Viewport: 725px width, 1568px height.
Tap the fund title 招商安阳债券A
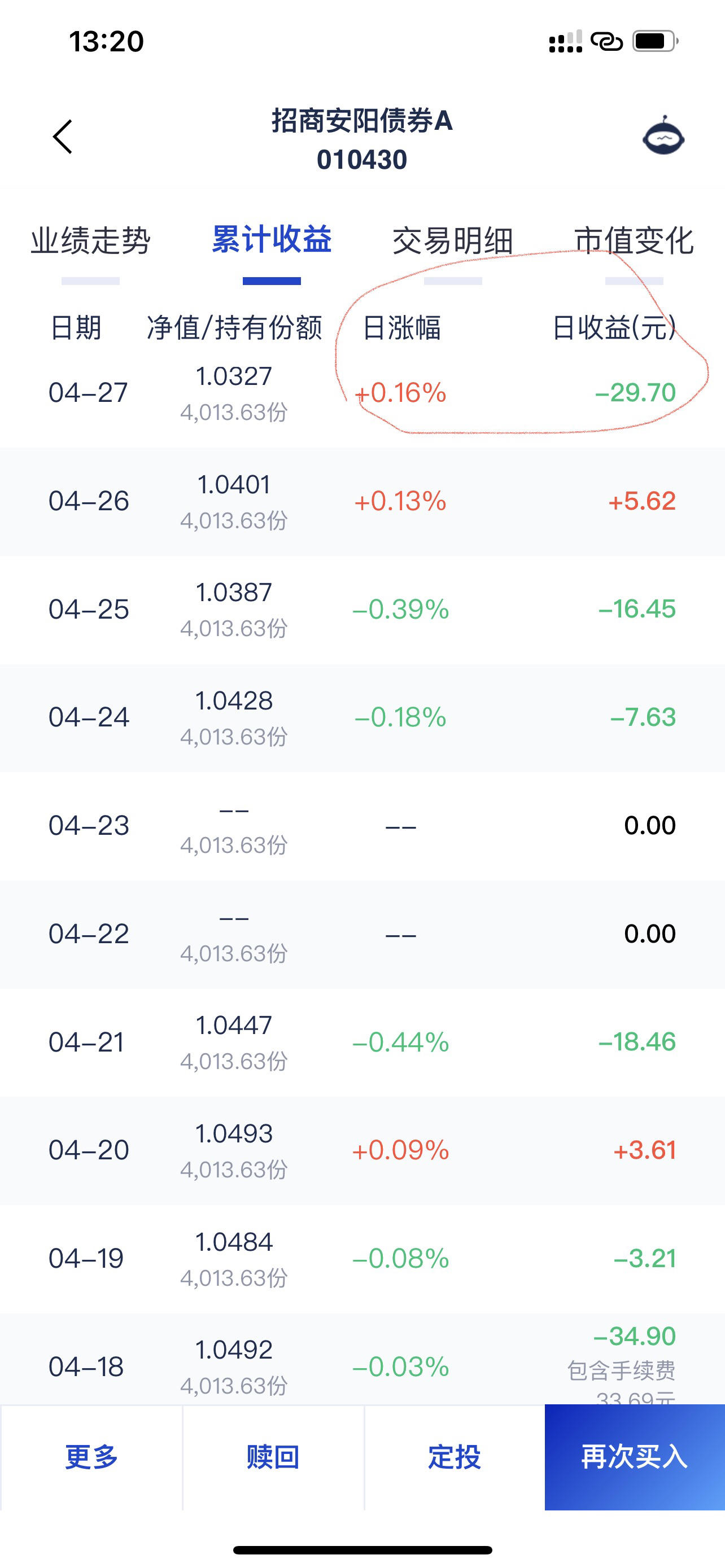point(362,121)
